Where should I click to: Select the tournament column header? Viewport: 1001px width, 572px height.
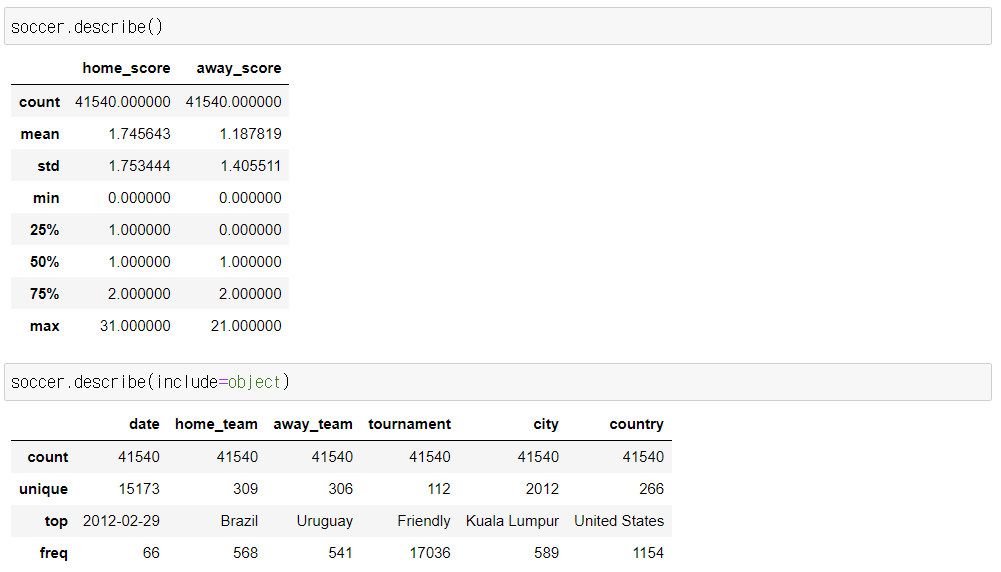click(409, 424)
